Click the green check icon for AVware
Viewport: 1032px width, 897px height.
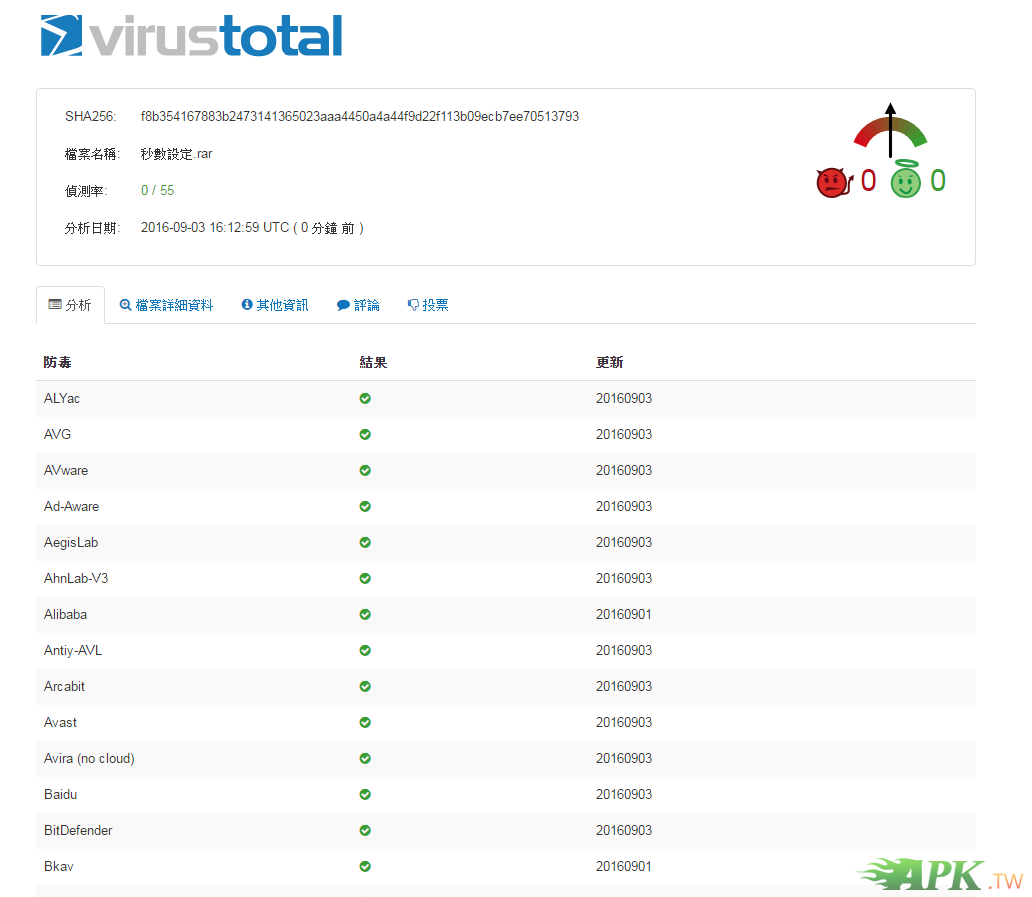point(365,471)
